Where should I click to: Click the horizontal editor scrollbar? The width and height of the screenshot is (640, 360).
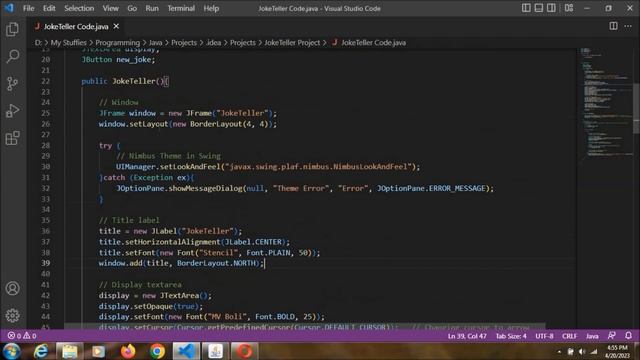[x=304, y=327]
